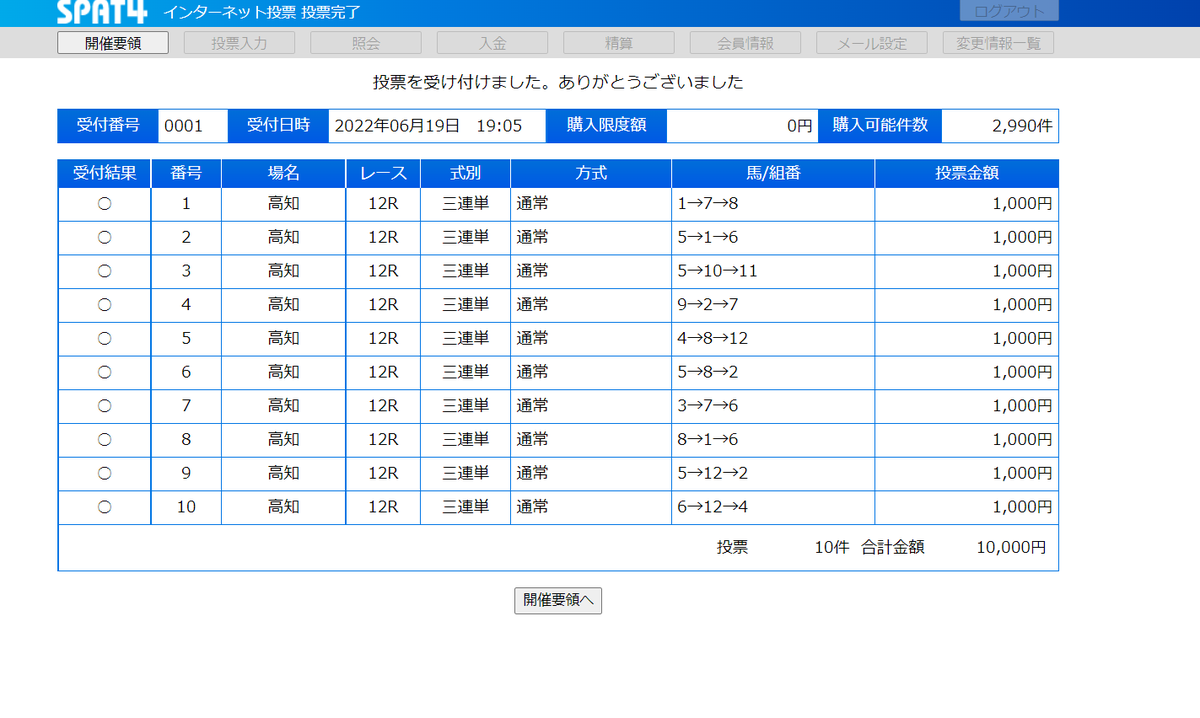Click the 番号 column header
The image size is (1200, 718).
(186, 173)
